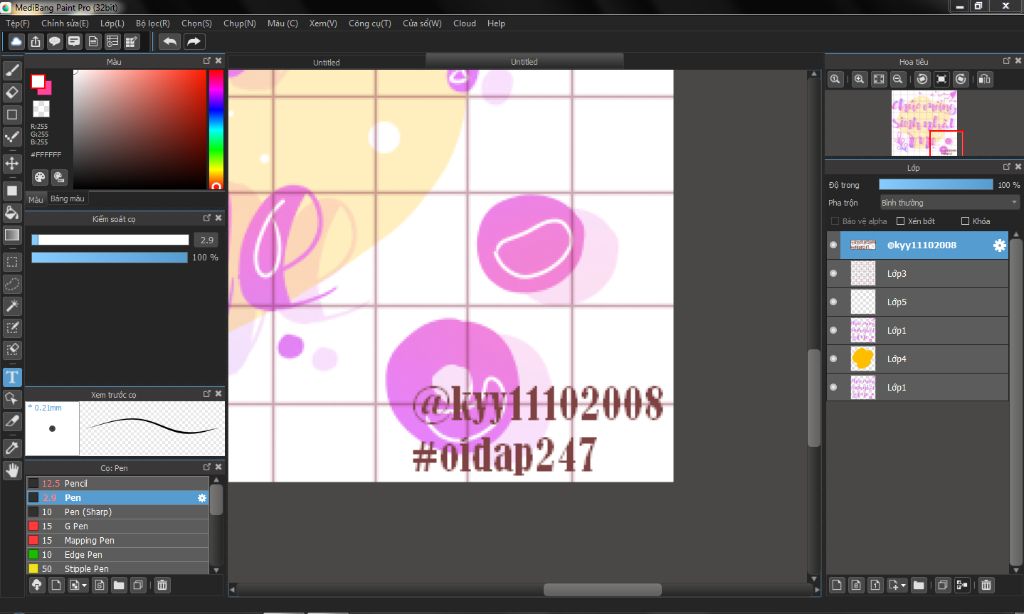Delete brush with trash icon in brush panel
Screen dimensions: 1024x614
pyautogui.click(x=162, y=585)
